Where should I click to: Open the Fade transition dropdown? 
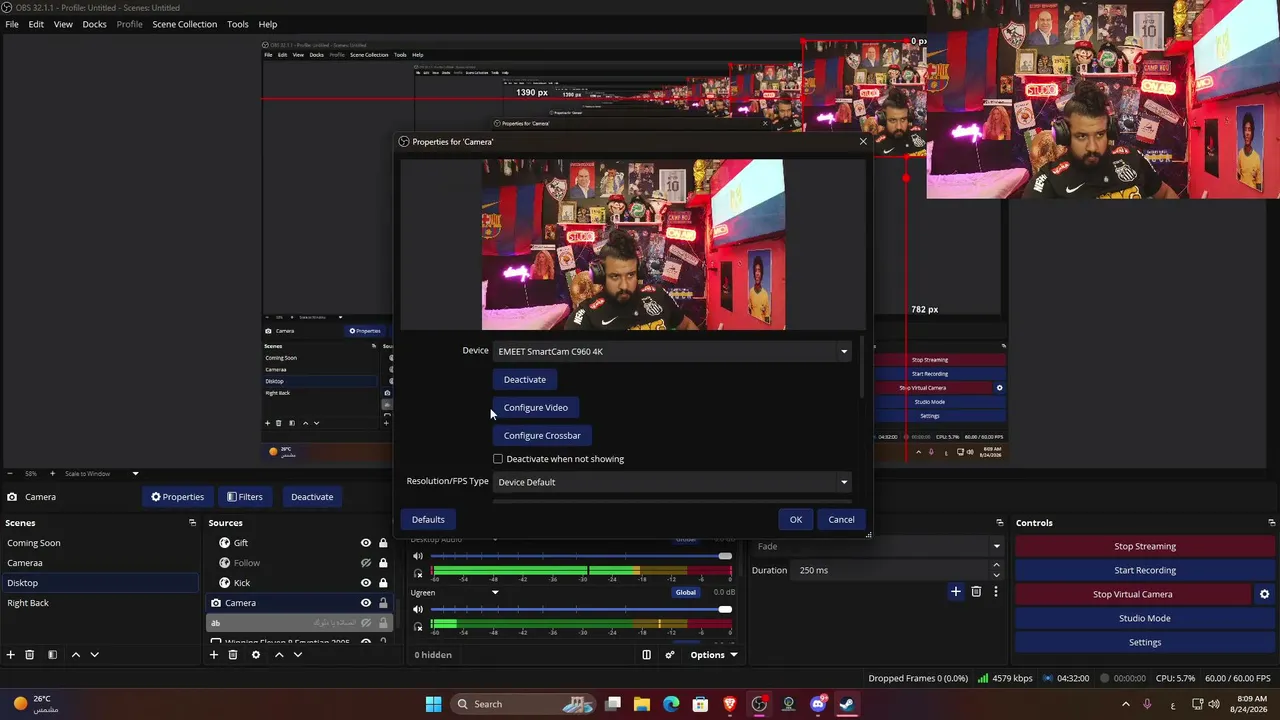coord(877,546)
